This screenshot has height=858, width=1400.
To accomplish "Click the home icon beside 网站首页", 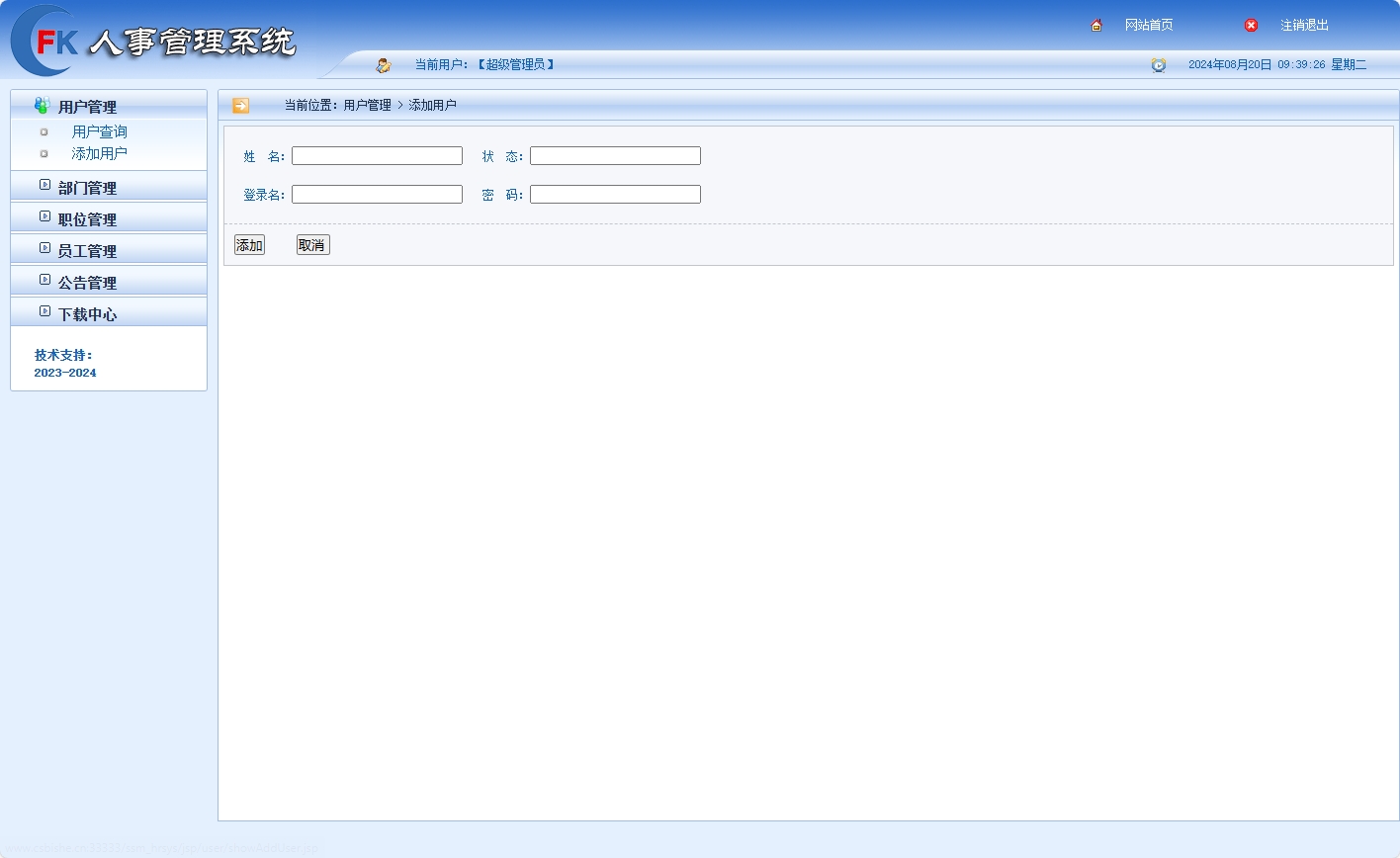I will [x=1096, y=26].
